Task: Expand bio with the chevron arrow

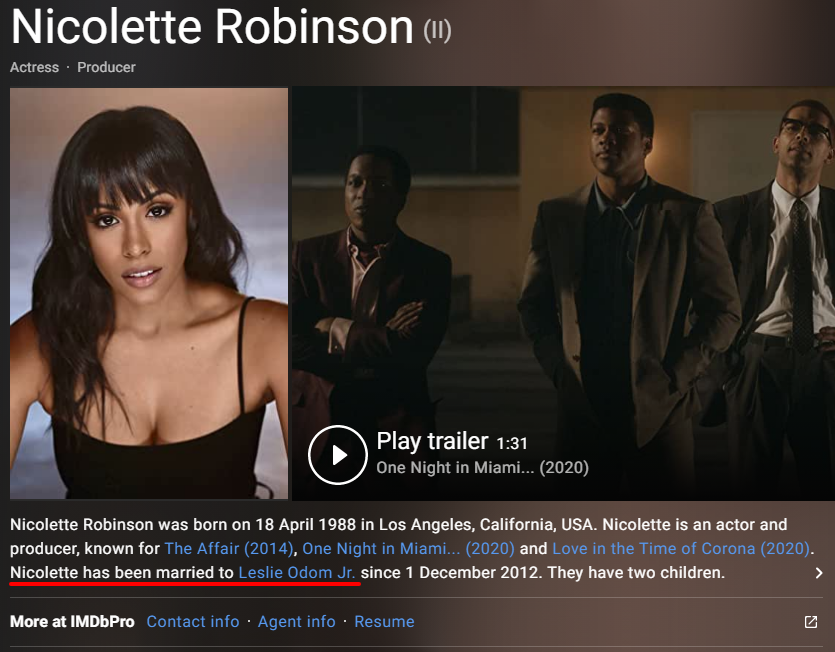Action: point(818,573)
